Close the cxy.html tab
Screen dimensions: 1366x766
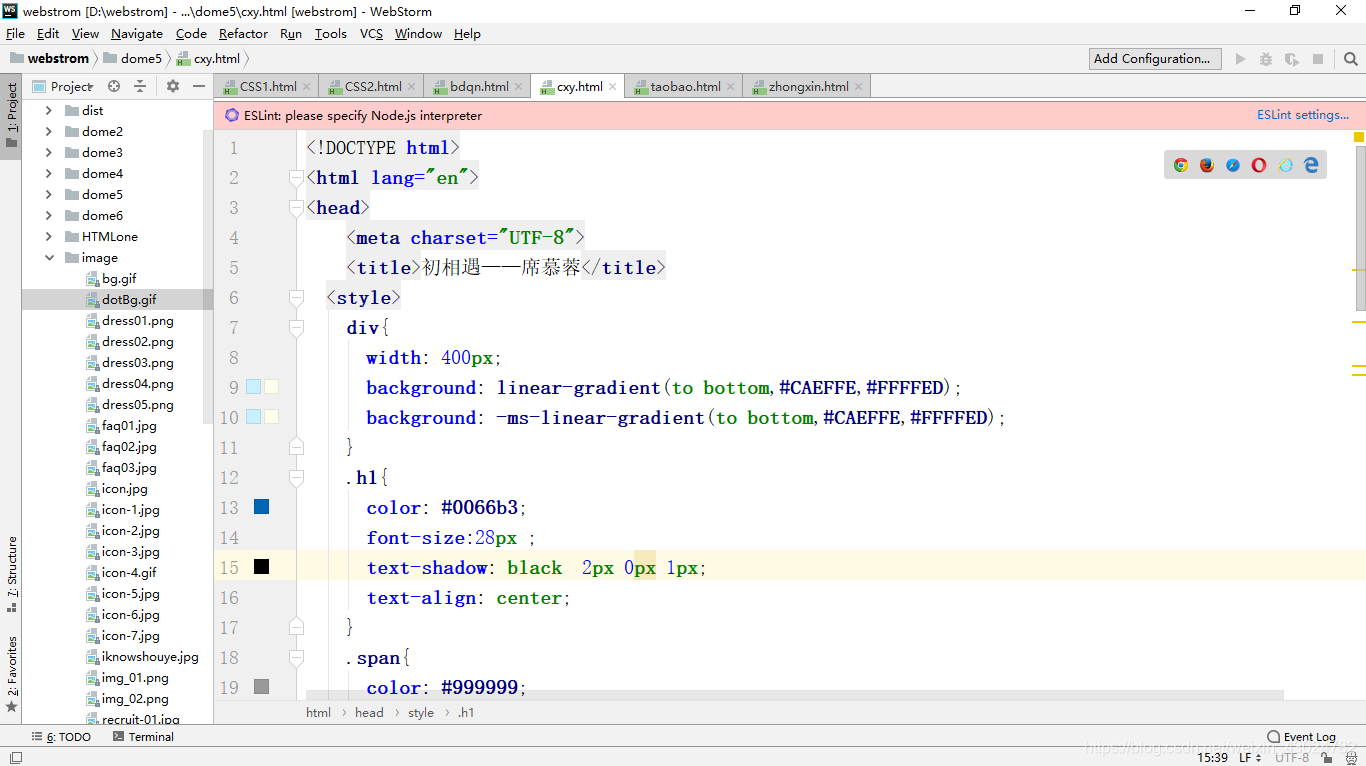point(613,86)
